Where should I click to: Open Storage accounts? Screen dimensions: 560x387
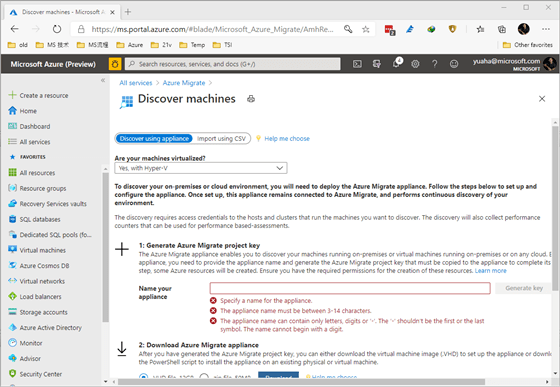[x=38, y=312]
